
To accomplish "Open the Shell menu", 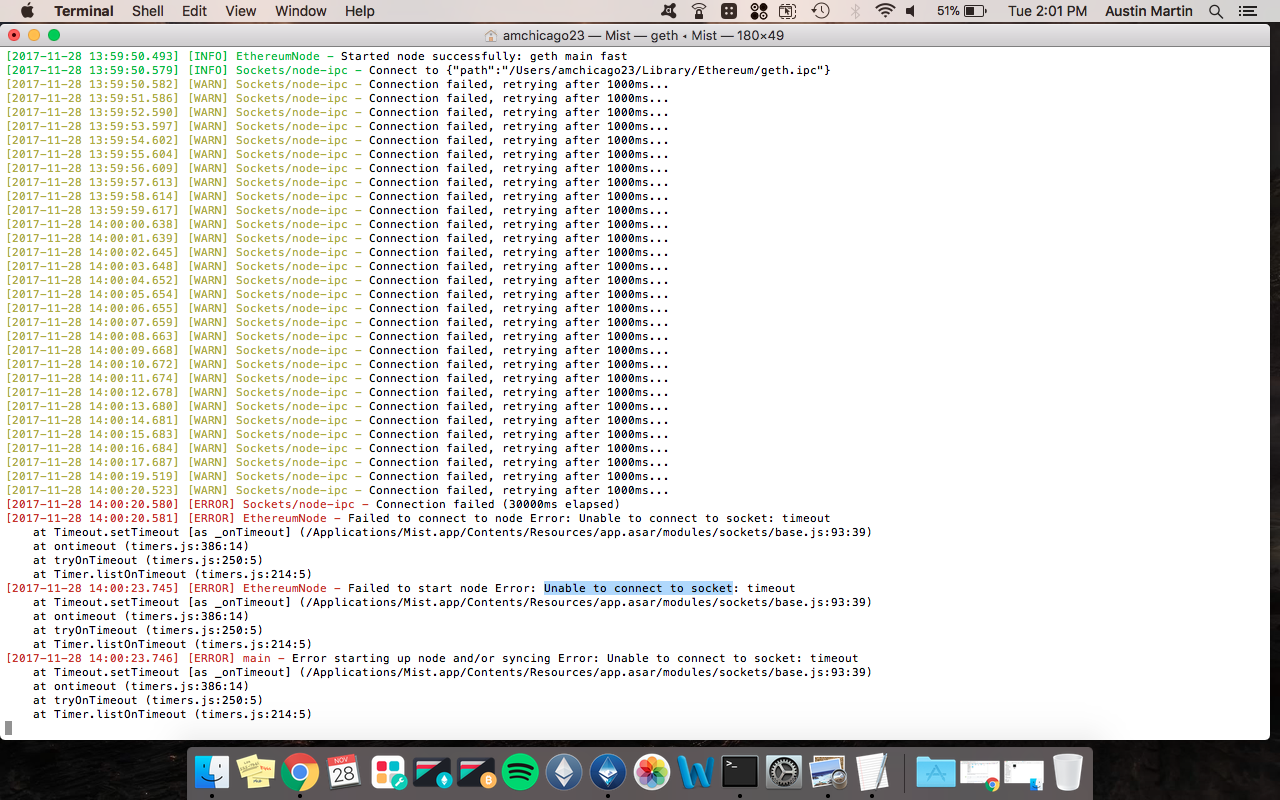I will tap(148, 11).
